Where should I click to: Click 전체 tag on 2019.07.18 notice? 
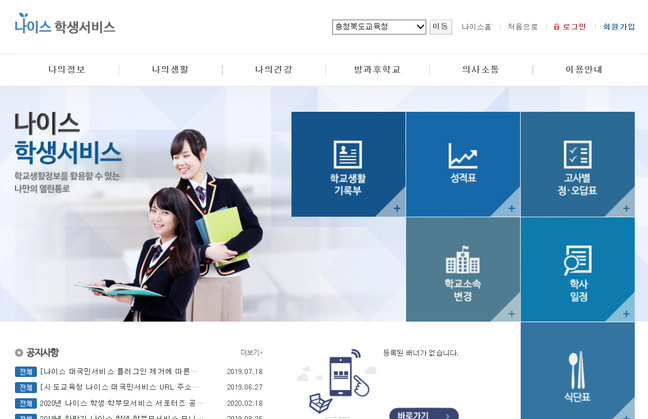click(x=26, y=372)
